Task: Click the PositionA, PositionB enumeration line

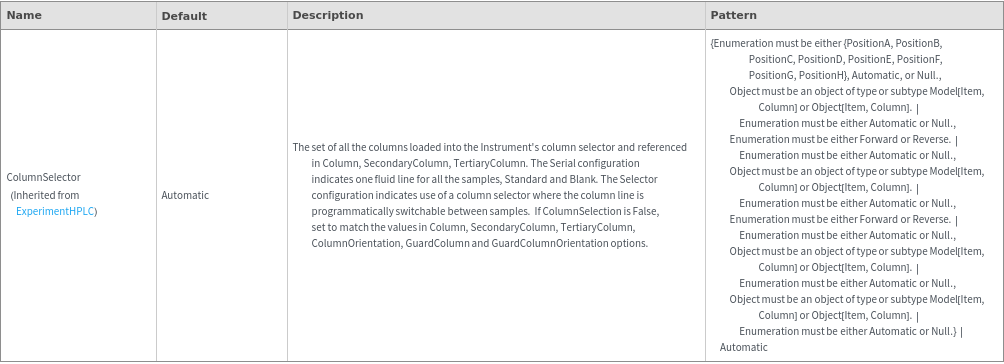Action: (x=827, y=44)
